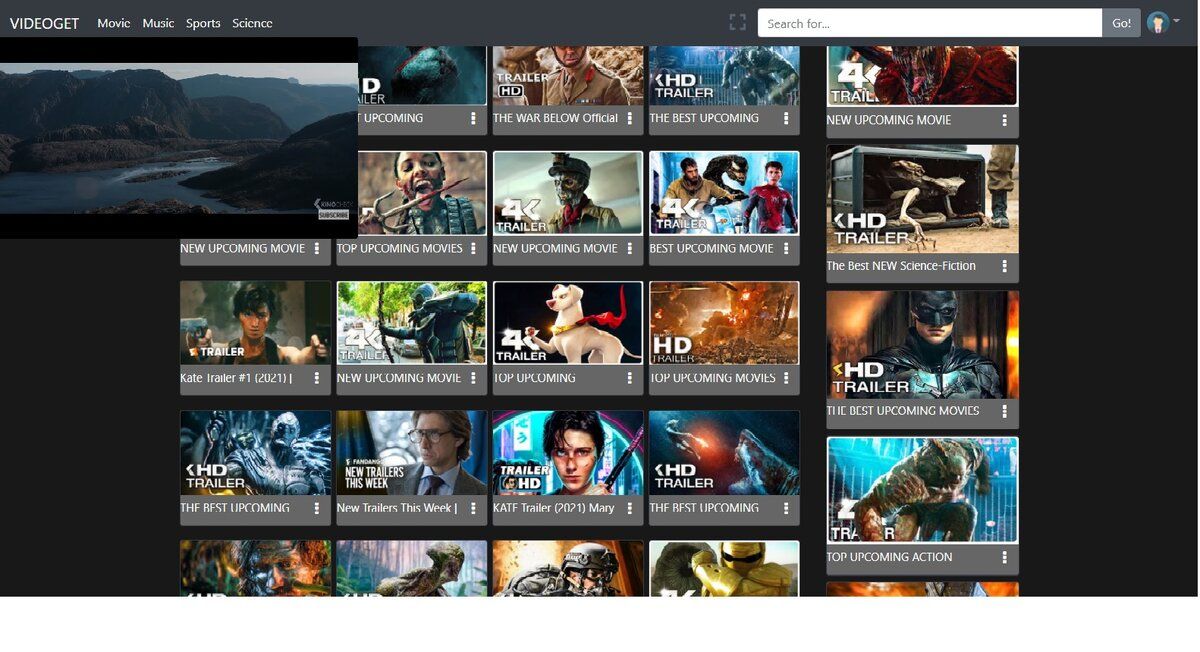Open the New Trailers This Week title
Image resolution: width=1200 pixels, height=652 pixels.
(397, 508)
